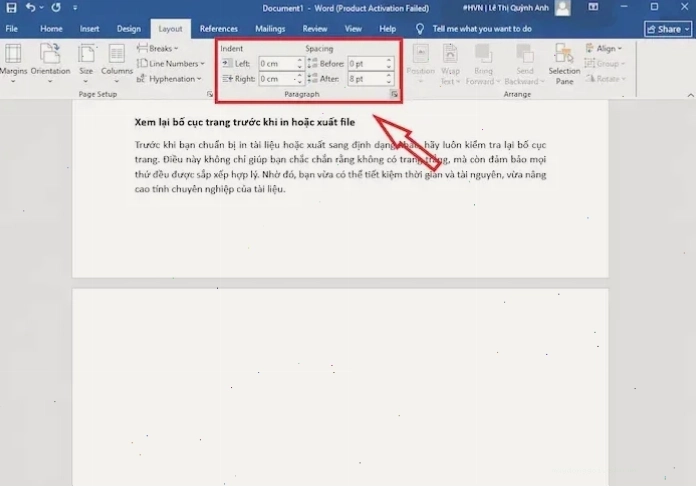Increase the Left indent with up arrow

click(300, 60)
